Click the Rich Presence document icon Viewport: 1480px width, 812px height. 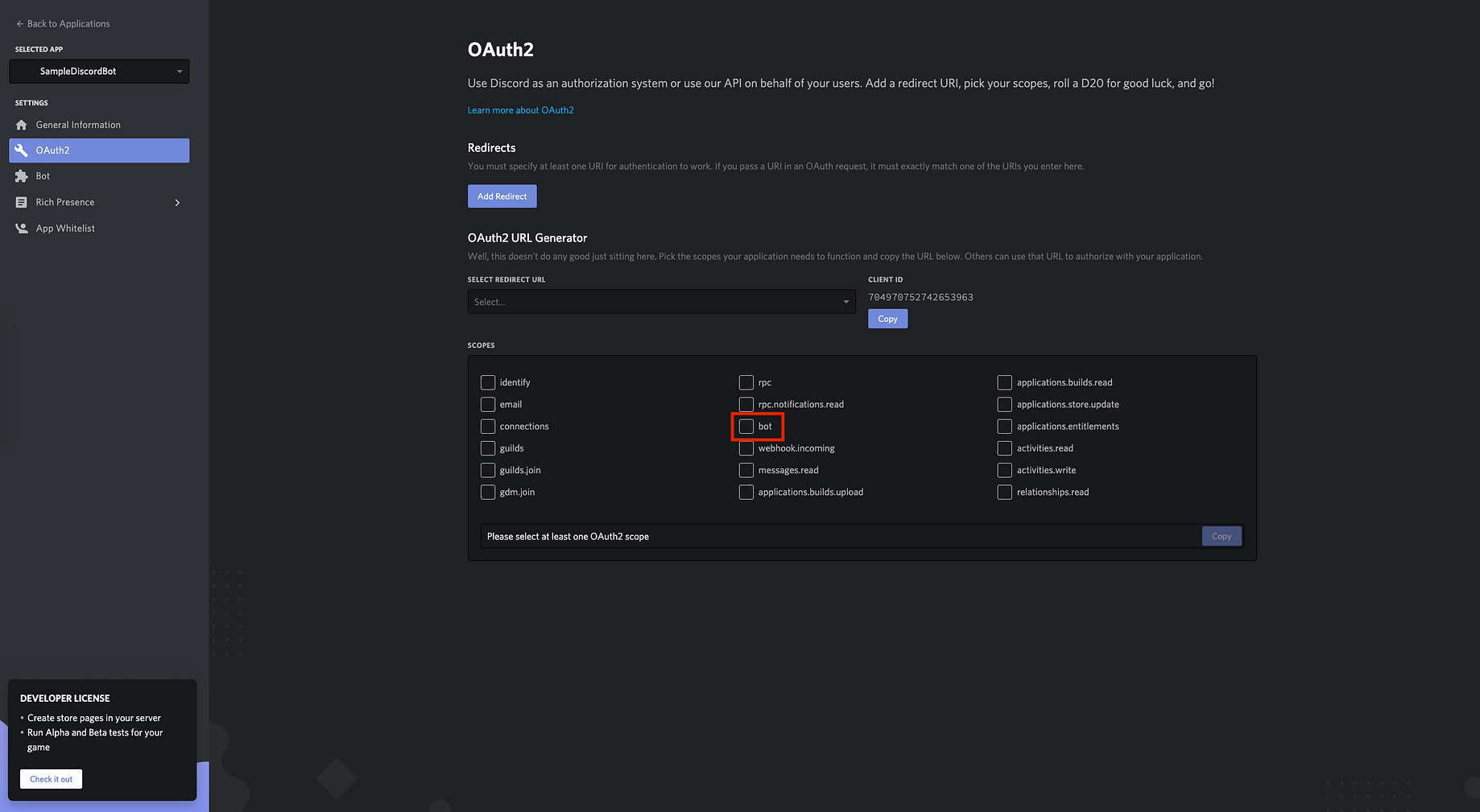pos(22,202)
